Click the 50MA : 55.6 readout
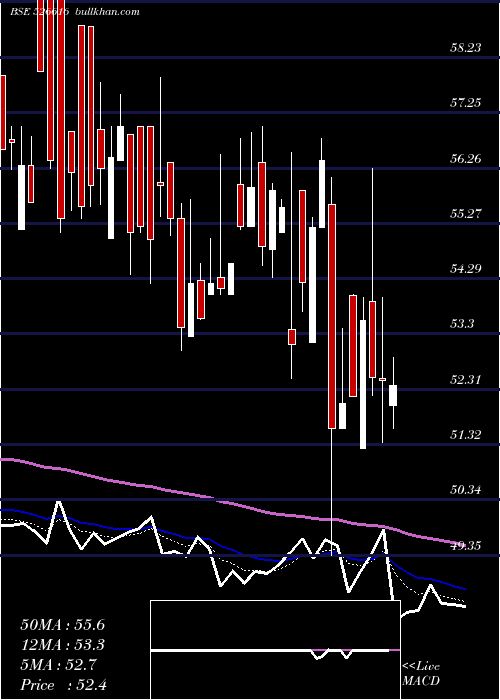 pos(62,625)
